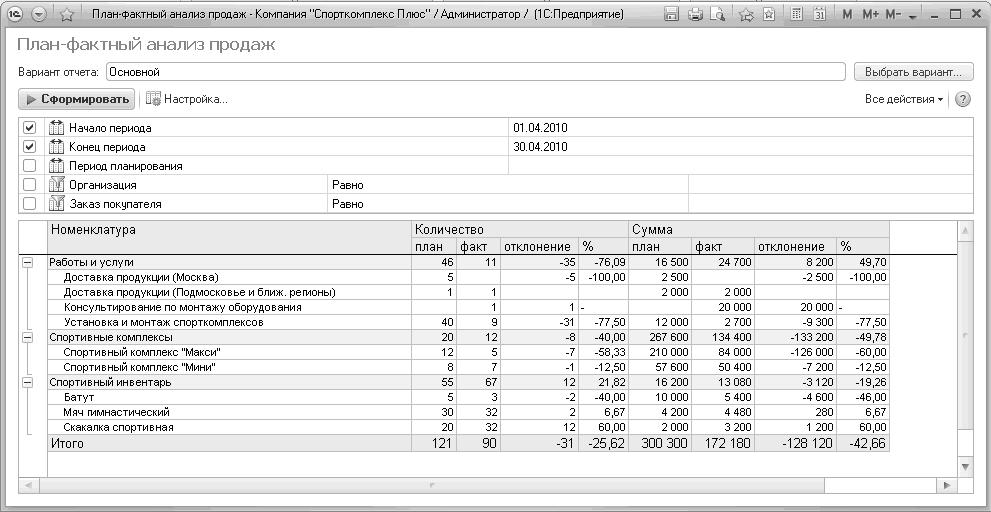Image resolution: width=991 pixels, height=512 pixels.
Task: Click the Выбрать вариант button
Action: tap(913, 72)
